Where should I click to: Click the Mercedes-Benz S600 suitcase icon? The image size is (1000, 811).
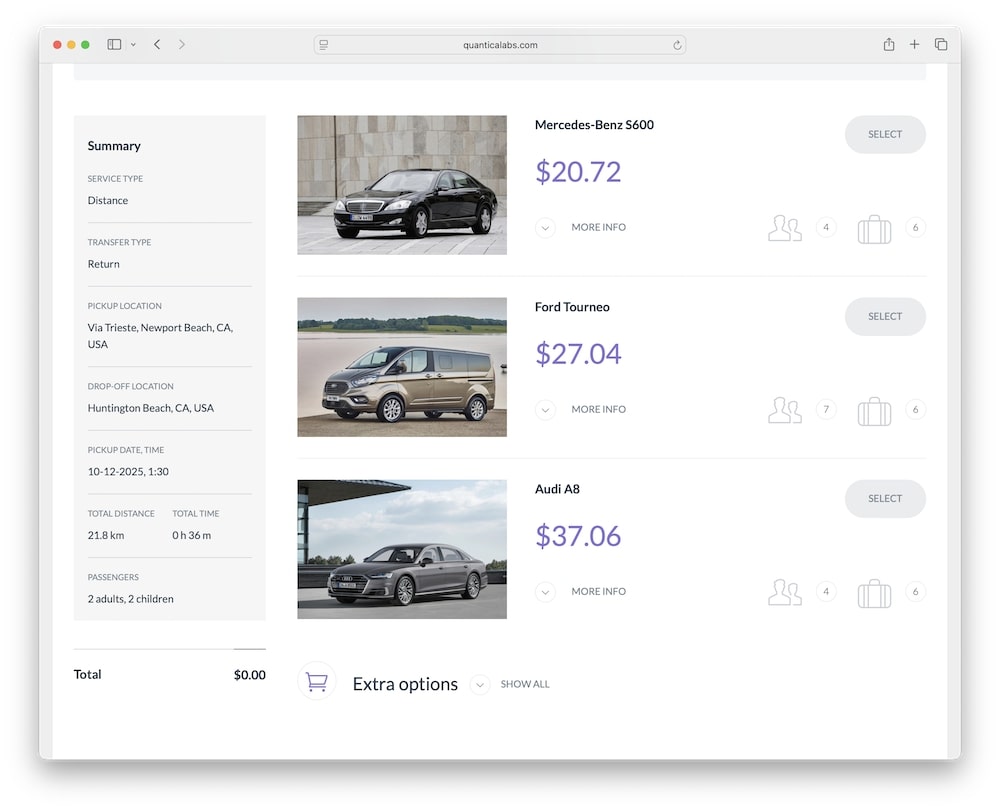[874, 230]
